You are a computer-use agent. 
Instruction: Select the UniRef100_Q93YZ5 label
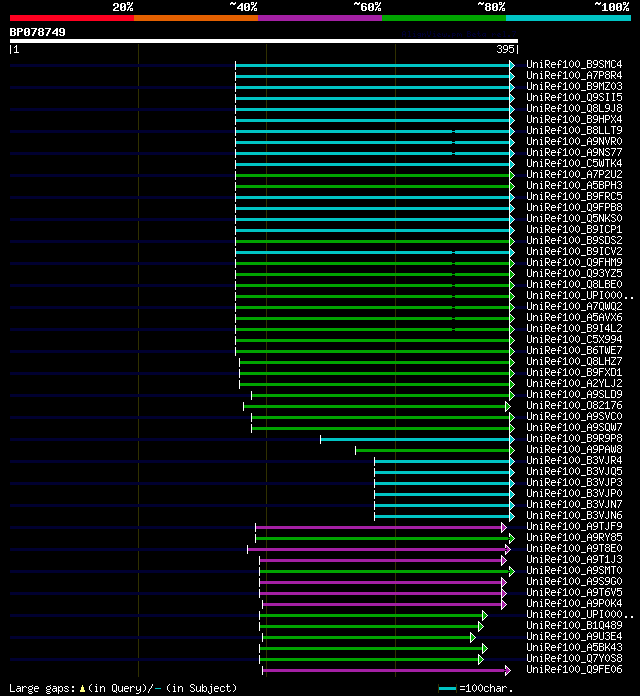click(x=574, y=273)
